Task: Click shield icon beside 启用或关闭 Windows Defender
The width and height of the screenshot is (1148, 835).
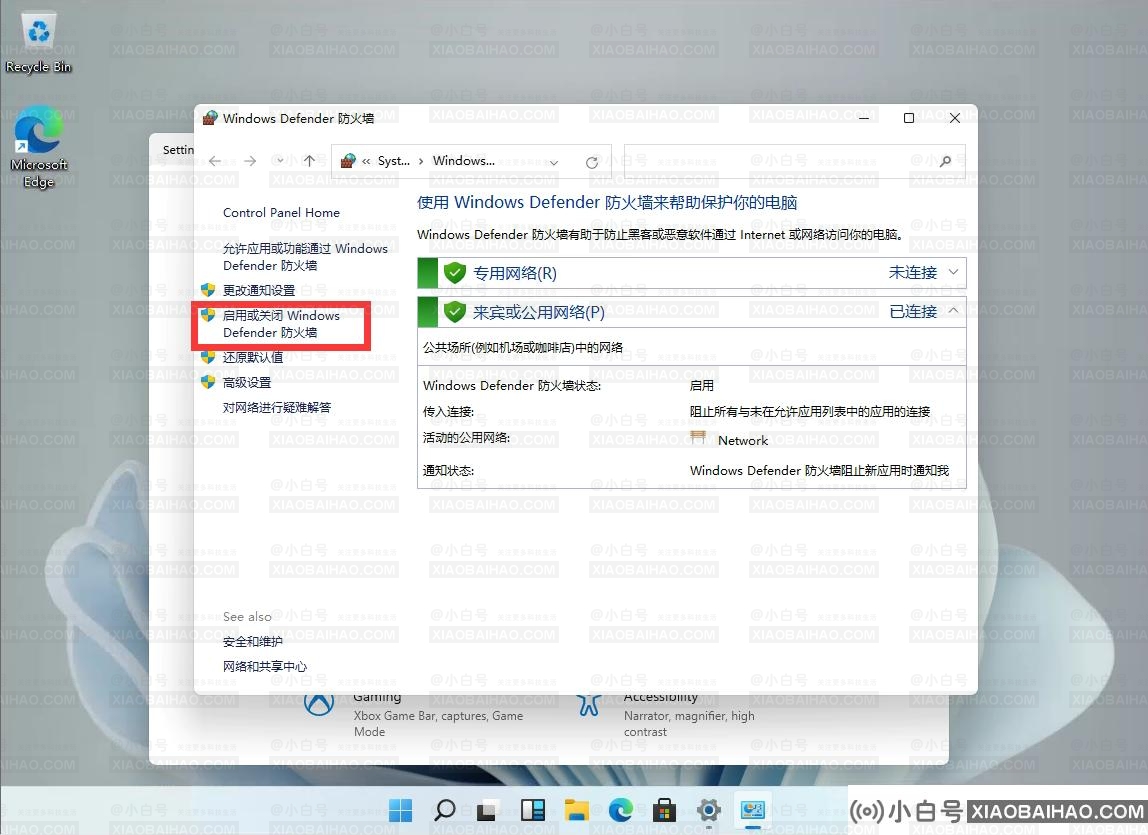Action: click(x=208, y=315)
